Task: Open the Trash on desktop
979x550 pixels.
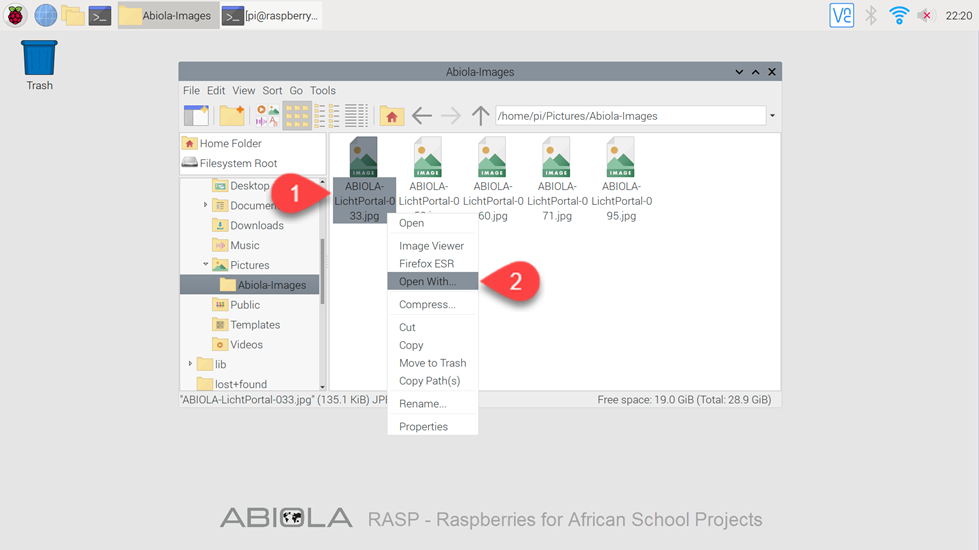Action: (x=39, y=59)
